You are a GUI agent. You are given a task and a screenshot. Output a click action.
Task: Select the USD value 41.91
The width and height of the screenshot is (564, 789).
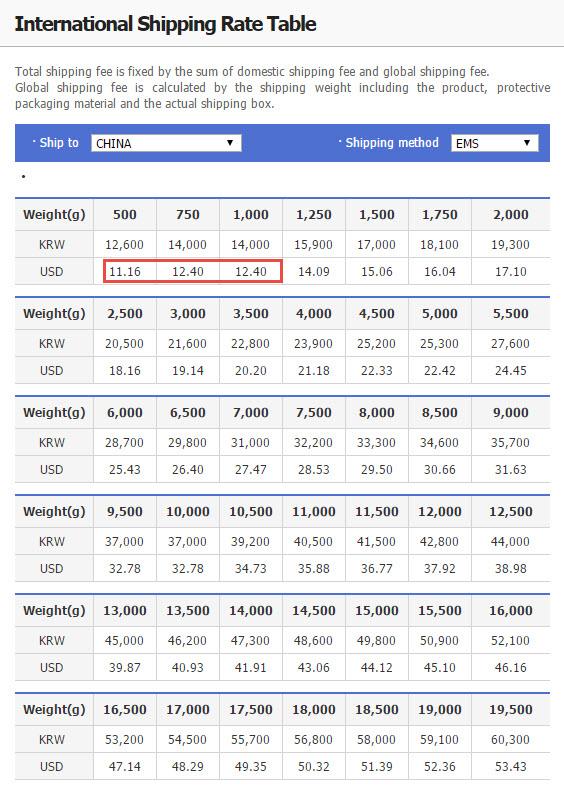251,668
